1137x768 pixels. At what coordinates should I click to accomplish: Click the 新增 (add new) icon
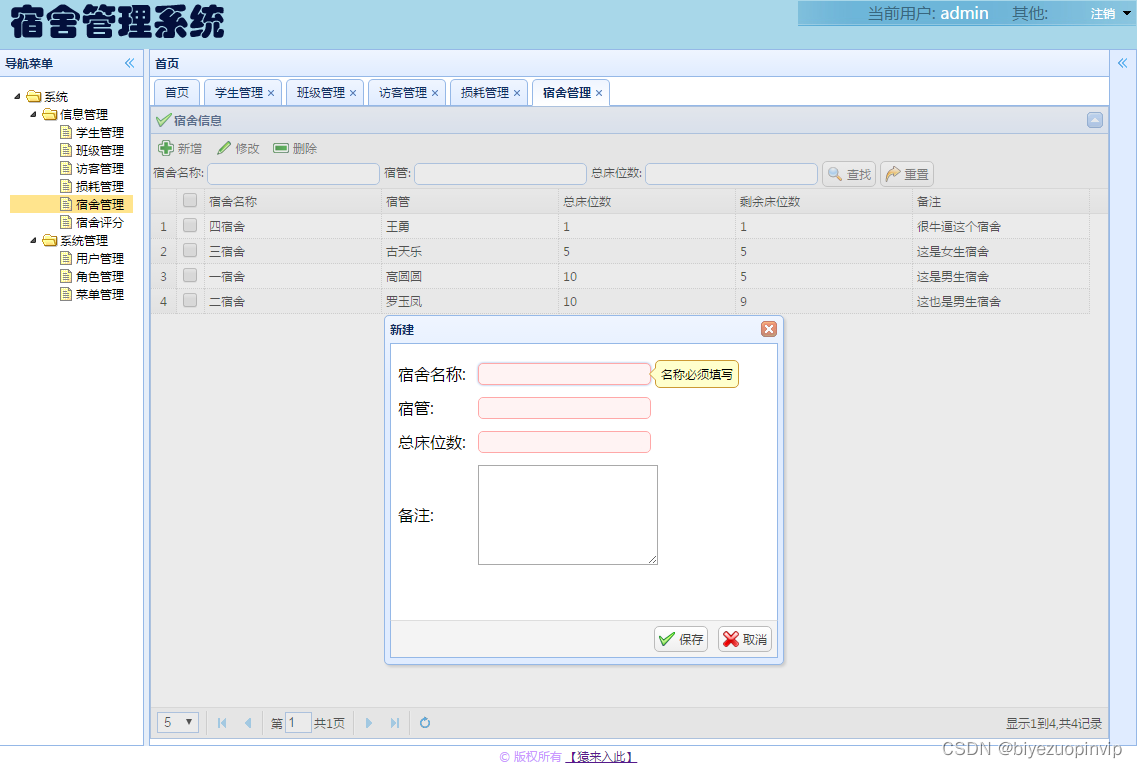(167, 147)
